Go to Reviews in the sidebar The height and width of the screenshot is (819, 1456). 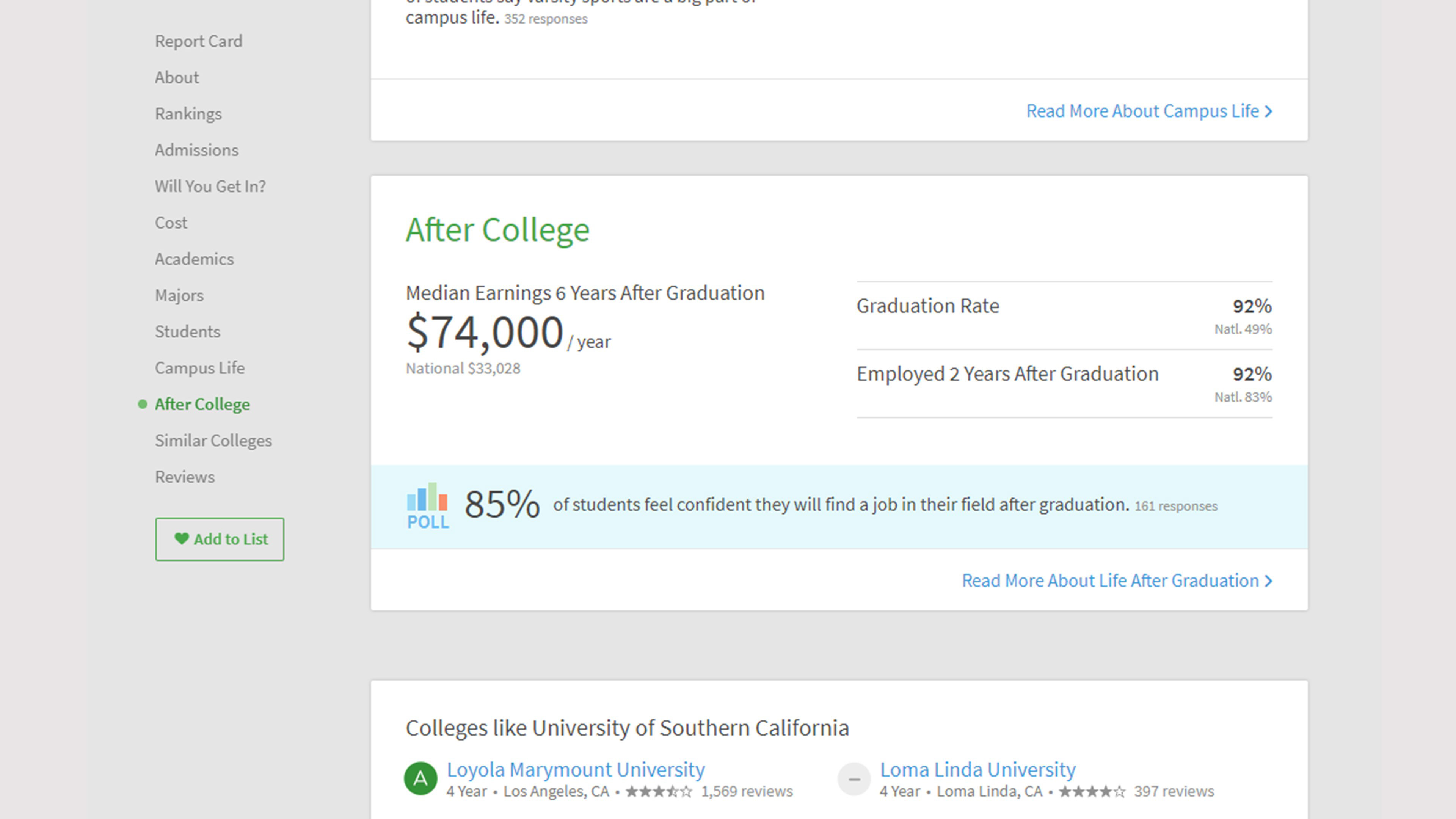click(x=185, y=477)
